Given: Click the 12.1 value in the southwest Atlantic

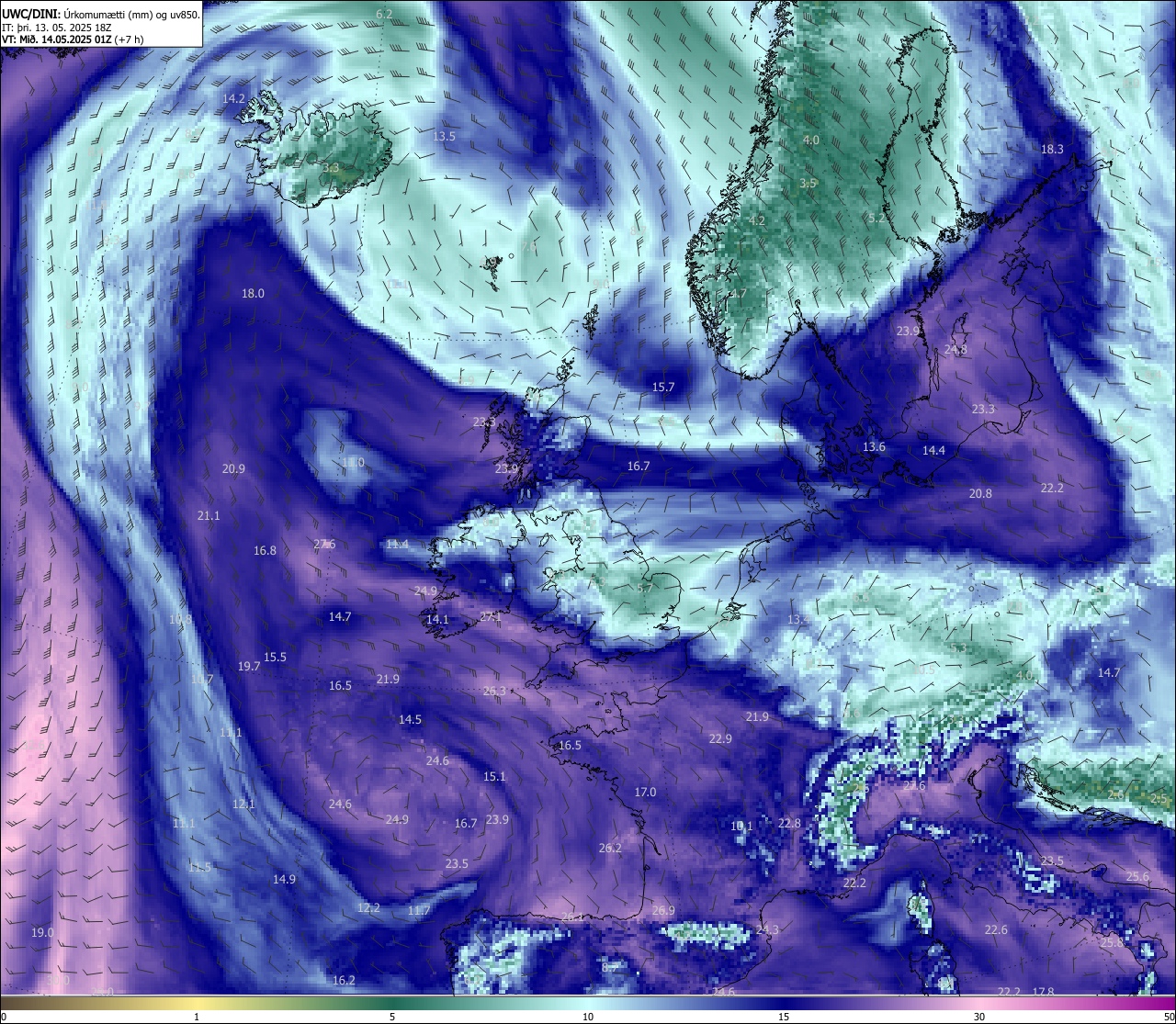Looking at the screenshot, I should (243, 804).
